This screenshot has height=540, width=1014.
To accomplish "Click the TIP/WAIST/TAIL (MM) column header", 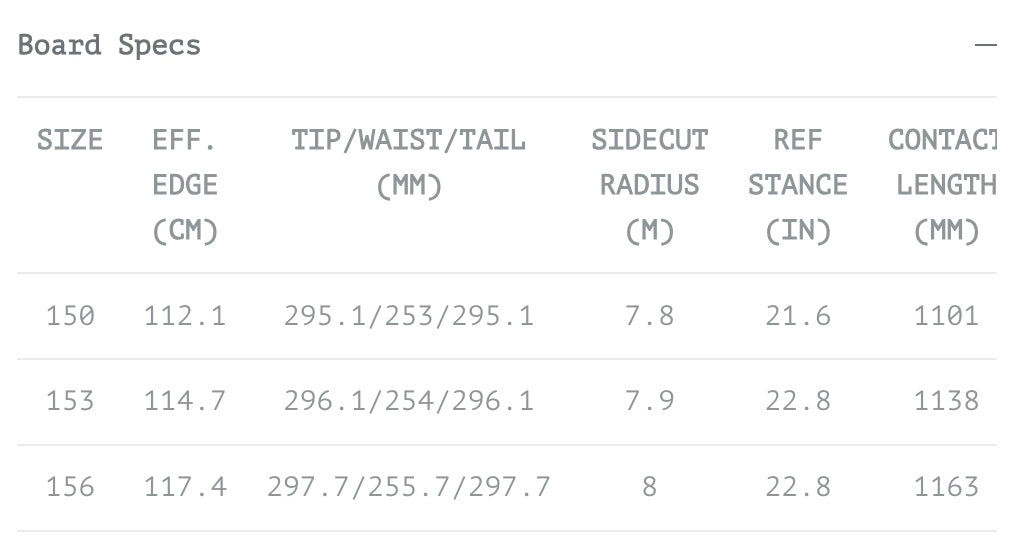I will (x=408, y=163).
